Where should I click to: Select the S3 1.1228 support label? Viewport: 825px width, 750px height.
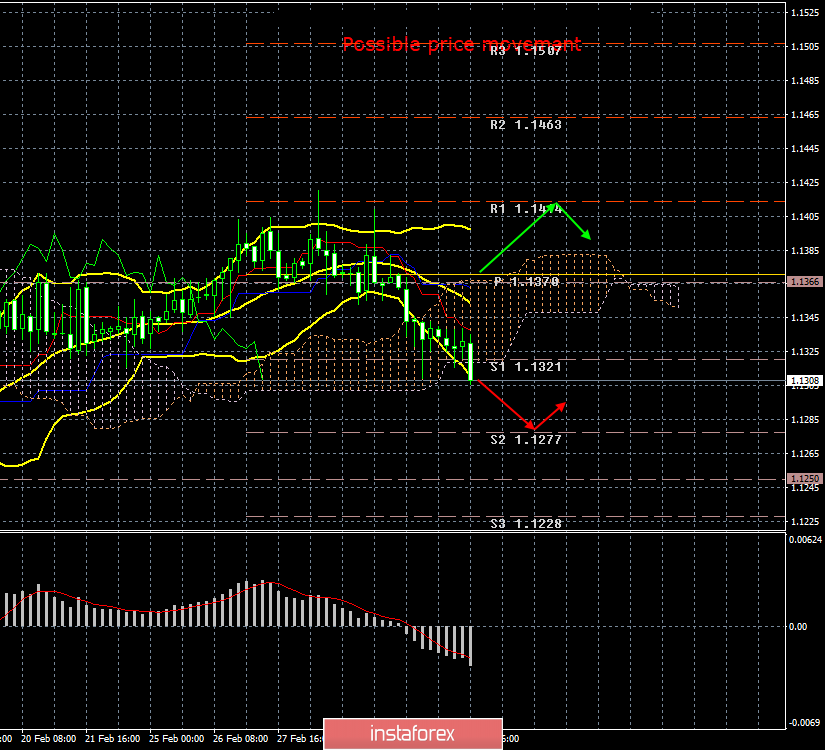point(526,524)
